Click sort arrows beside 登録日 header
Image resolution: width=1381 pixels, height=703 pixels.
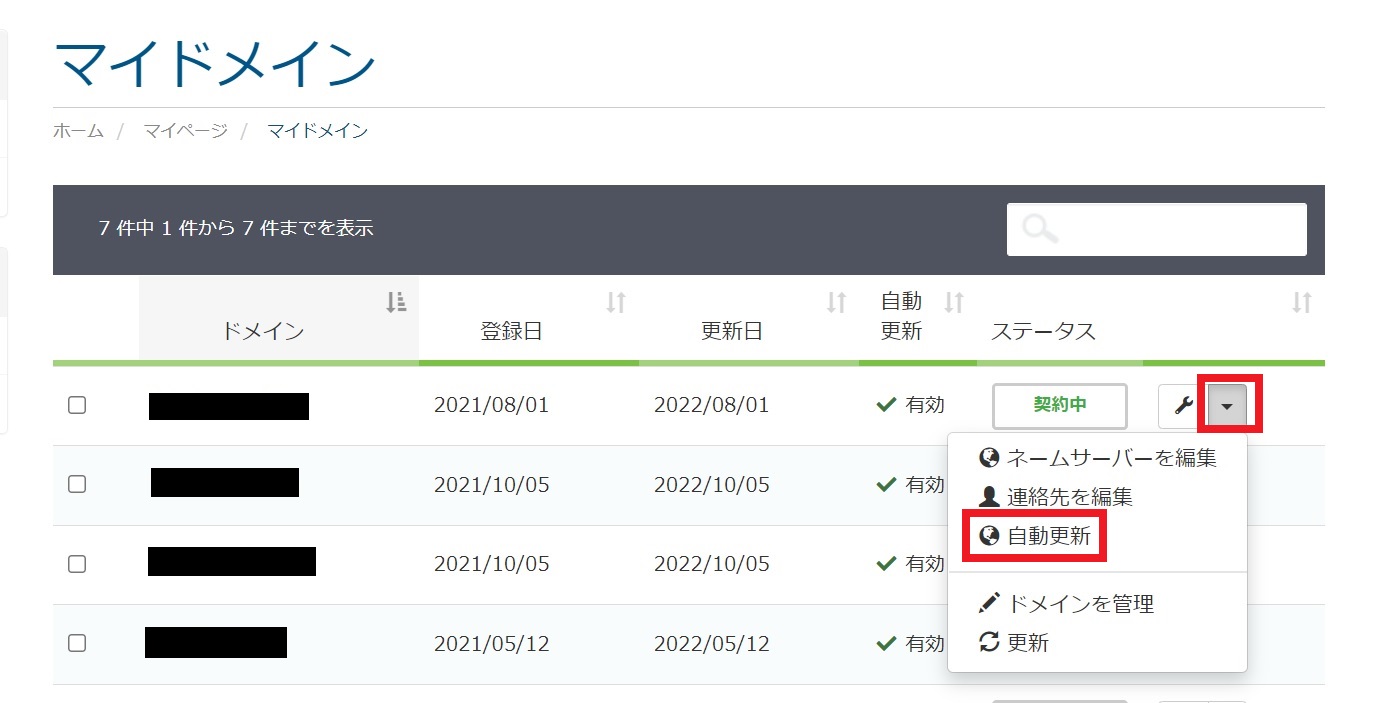(616, 302)
